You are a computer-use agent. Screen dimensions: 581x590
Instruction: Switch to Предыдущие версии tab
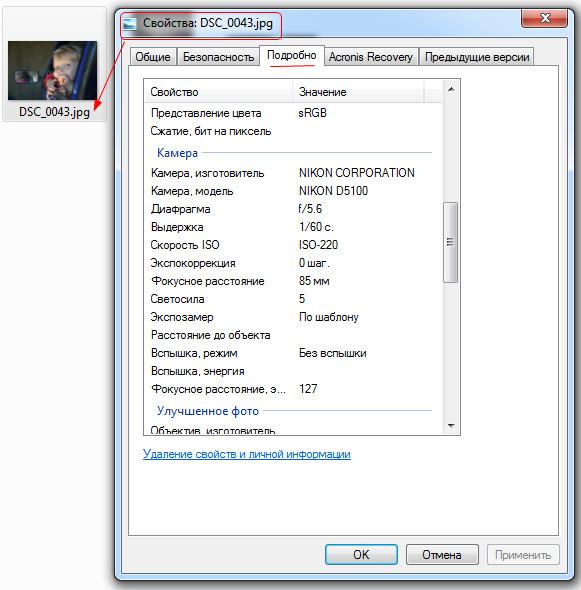click(x=477, y=57)
